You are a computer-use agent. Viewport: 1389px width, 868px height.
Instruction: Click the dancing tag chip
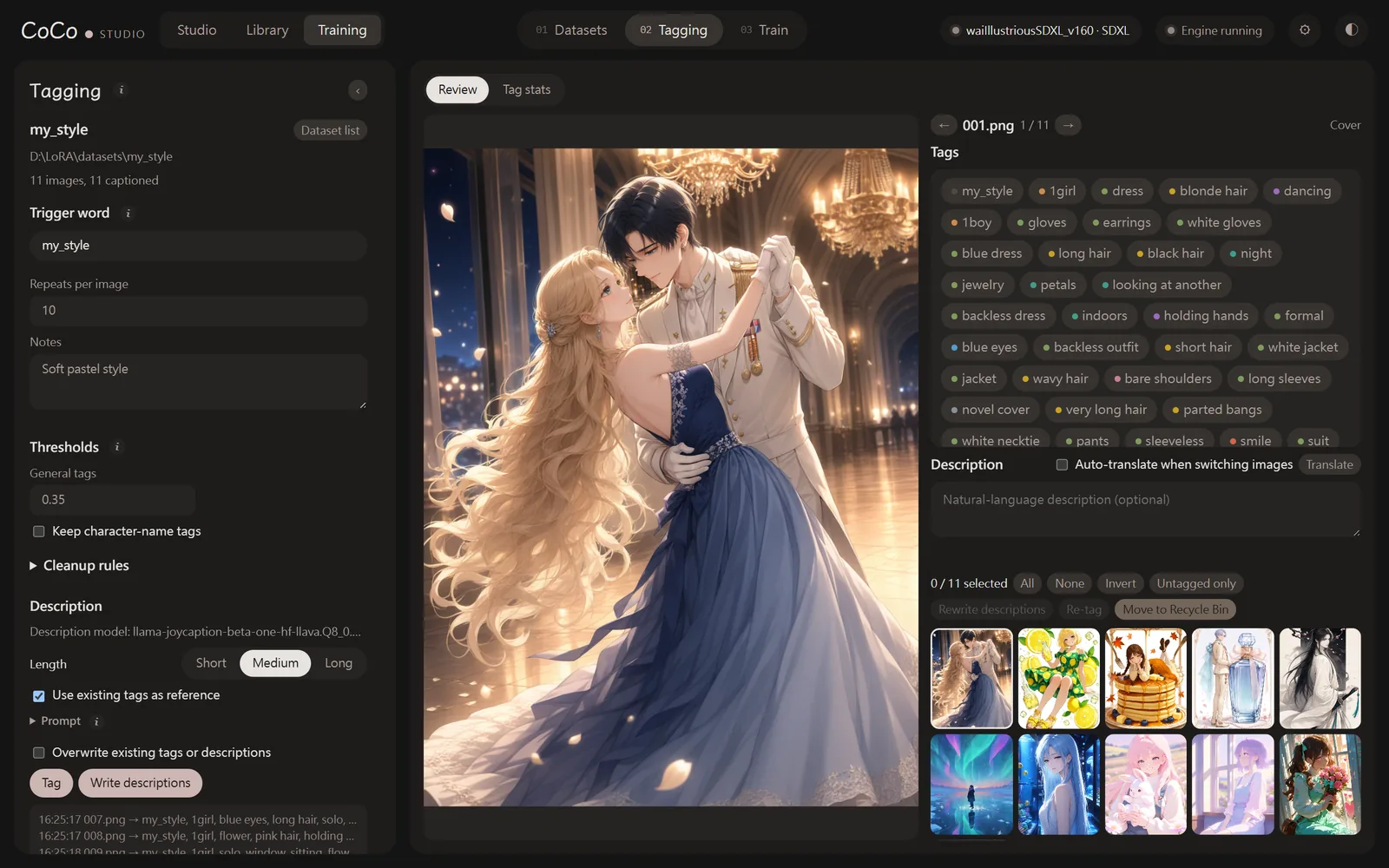coord(1302,191)
